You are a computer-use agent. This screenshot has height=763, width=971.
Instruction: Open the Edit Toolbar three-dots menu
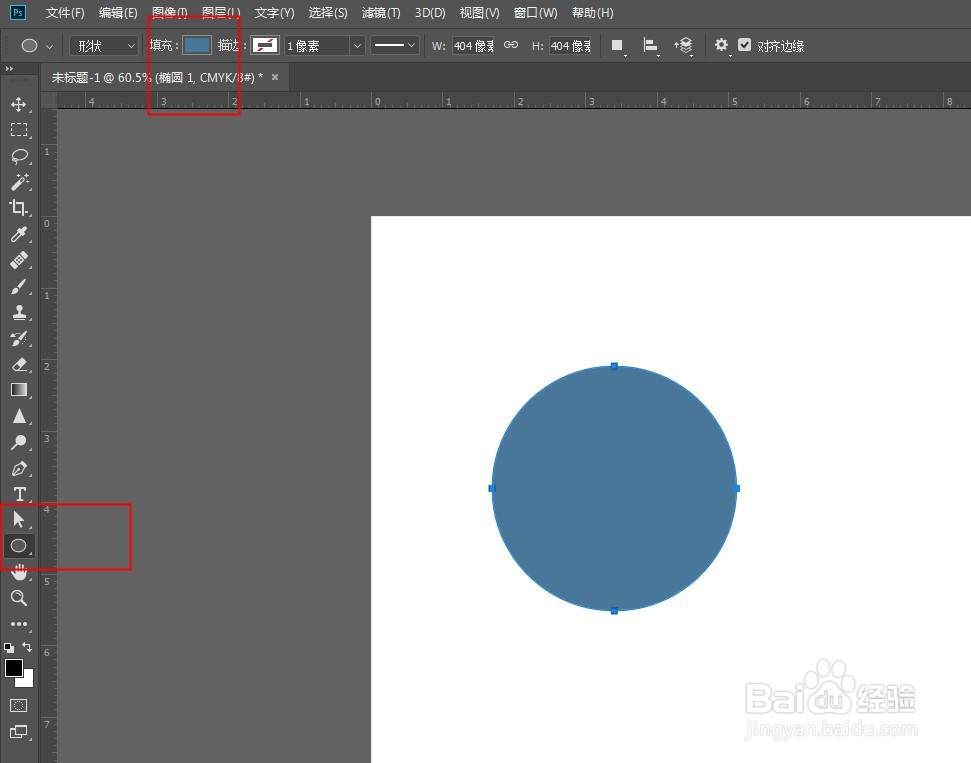(19, 624)
